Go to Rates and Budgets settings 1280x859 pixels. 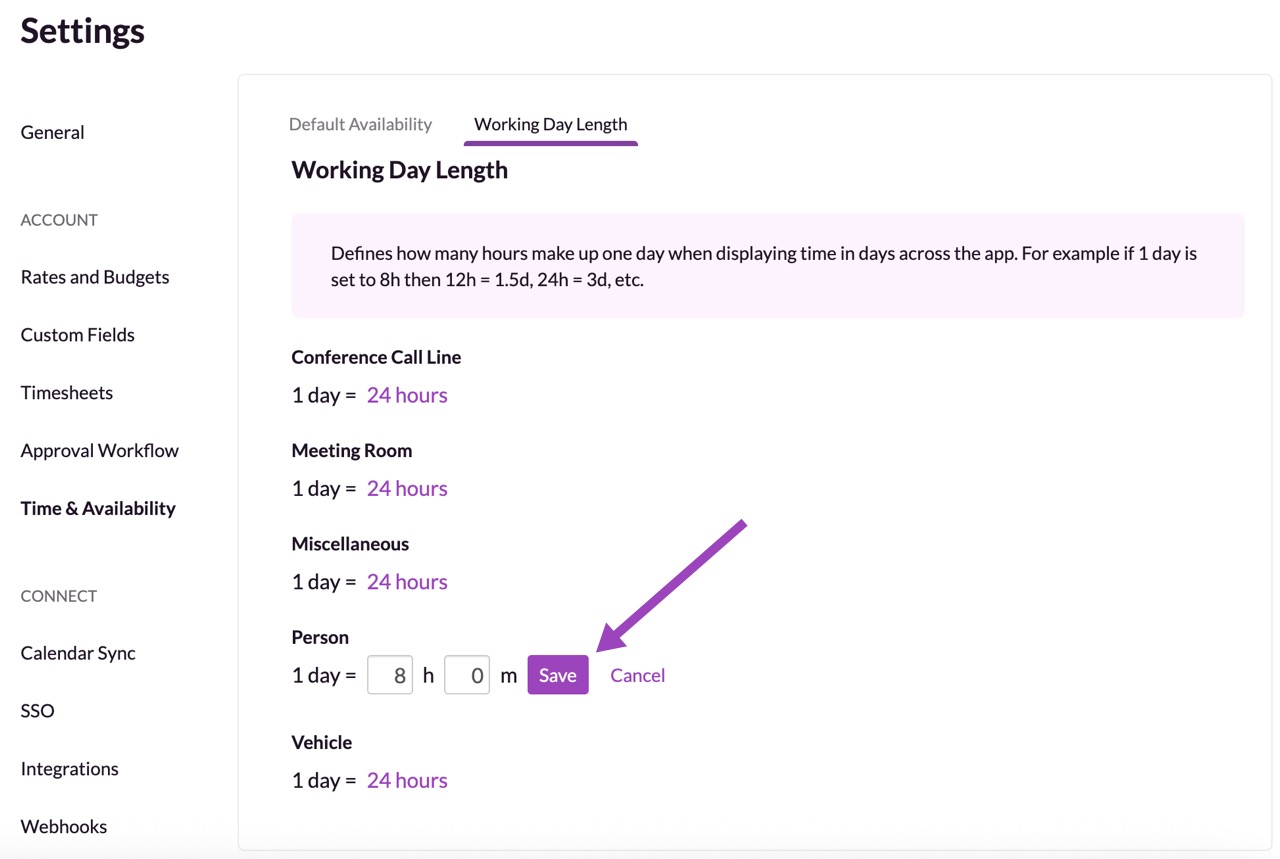pos(95,277)
